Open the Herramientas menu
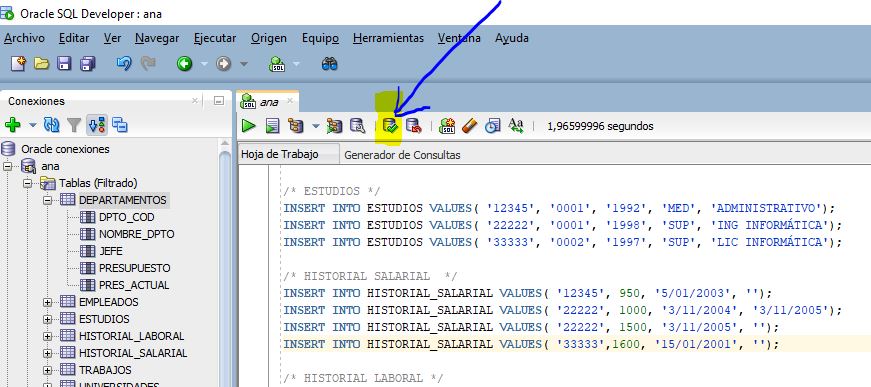871x387 pixels. 388,38
